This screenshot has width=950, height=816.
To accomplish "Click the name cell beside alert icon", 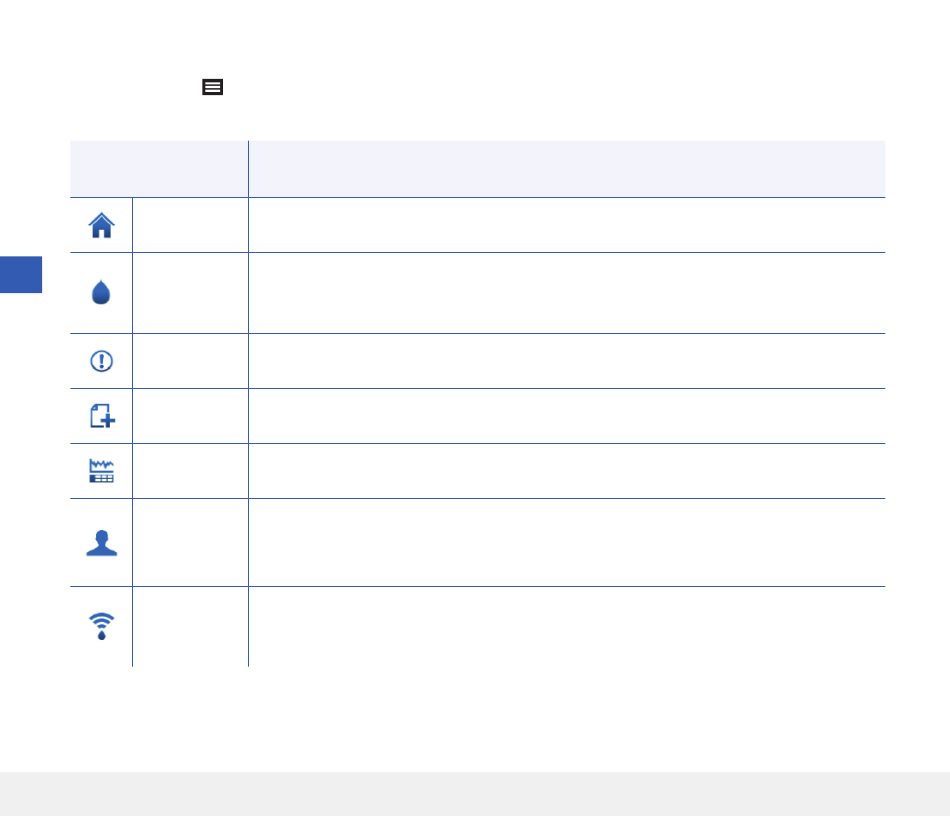I will pos(190,361).
